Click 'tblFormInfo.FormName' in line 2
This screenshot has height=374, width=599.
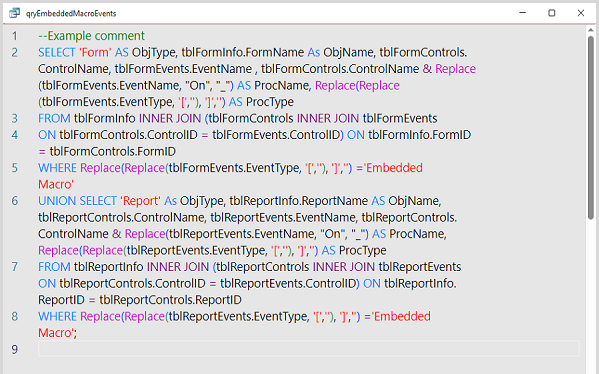pyautogui.click(x=243, y=52)
